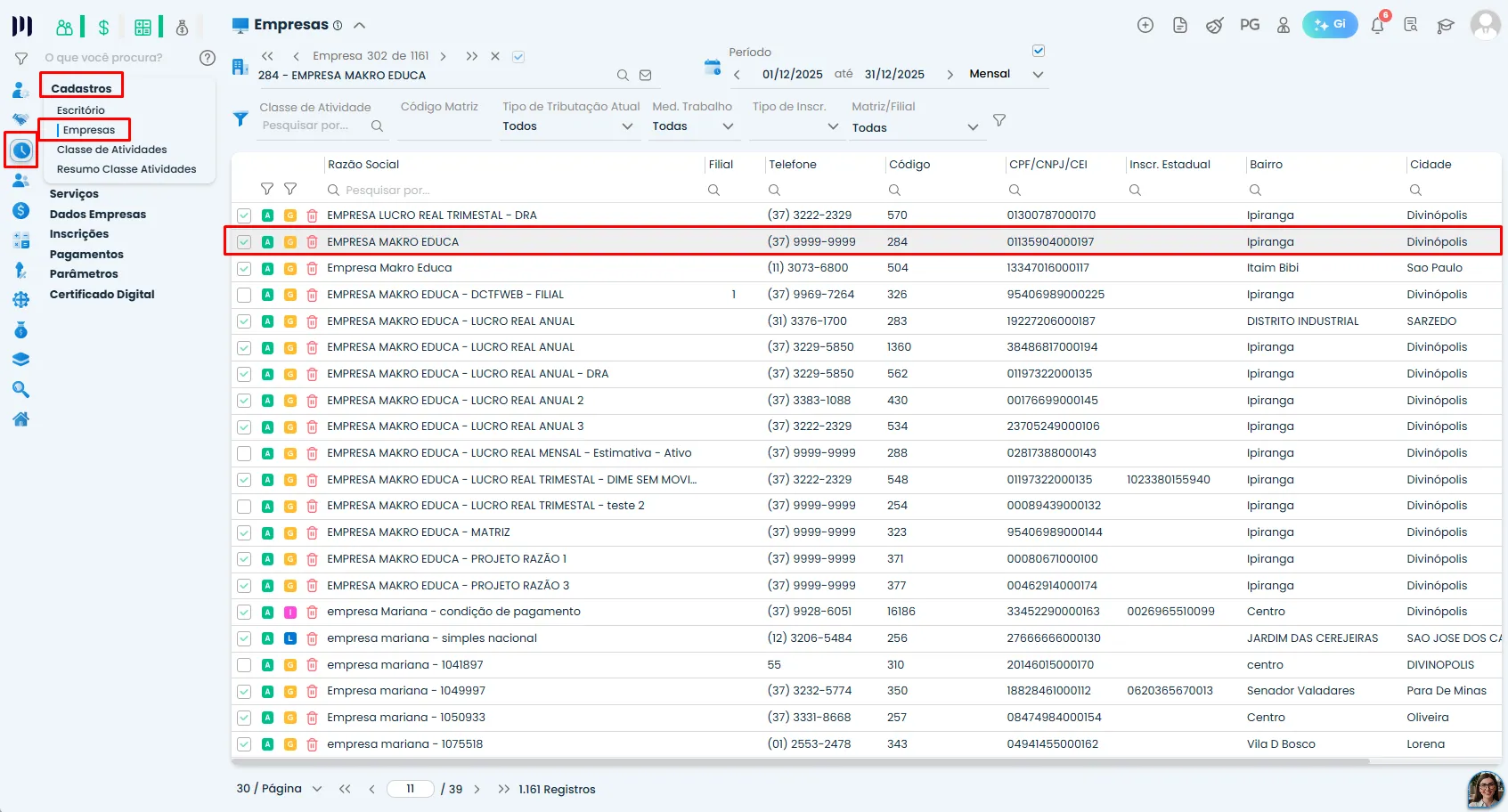
Task: Click the graduation cap icon
Action: (x=1446, y=26)
